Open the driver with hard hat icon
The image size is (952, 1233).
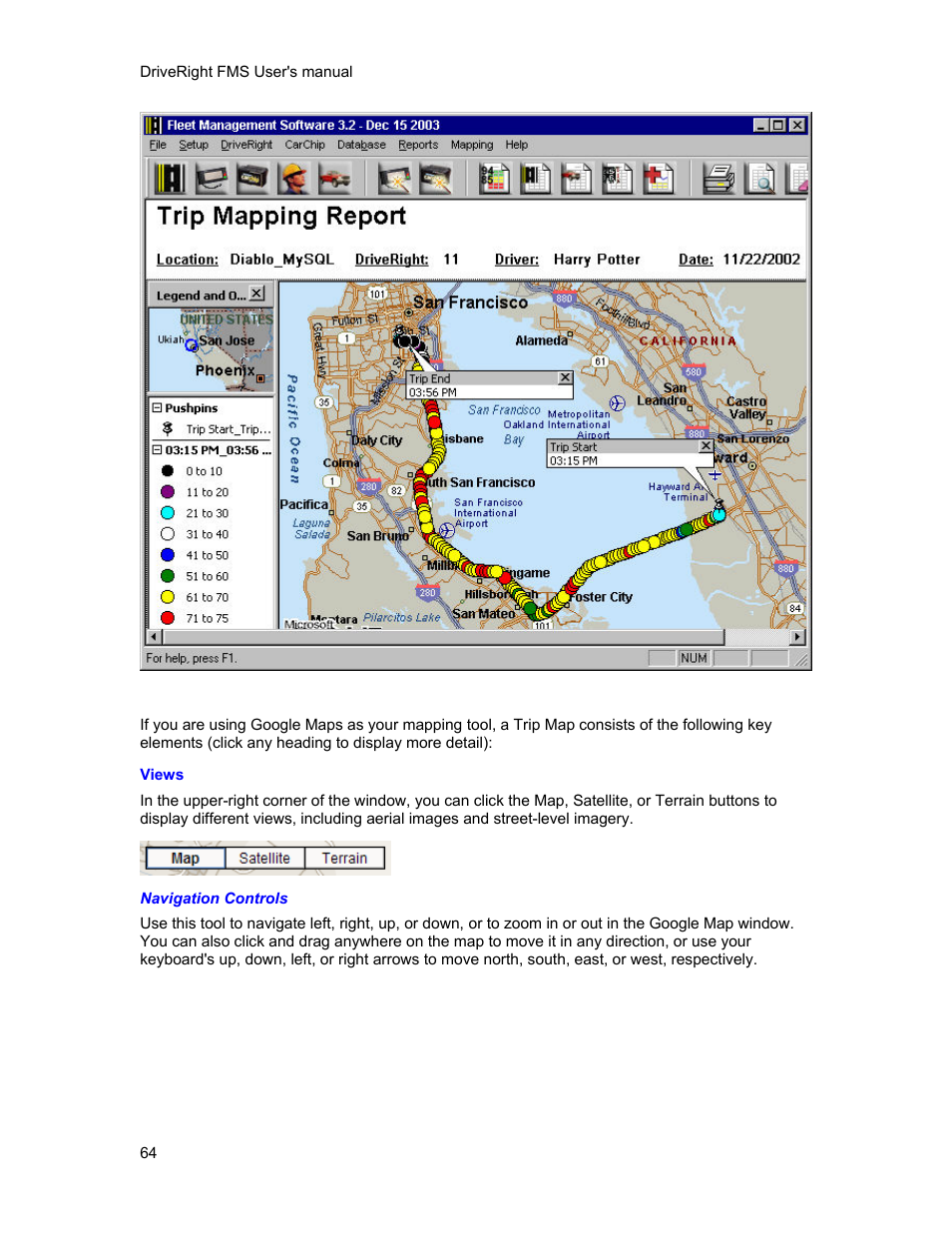point(293,178)
